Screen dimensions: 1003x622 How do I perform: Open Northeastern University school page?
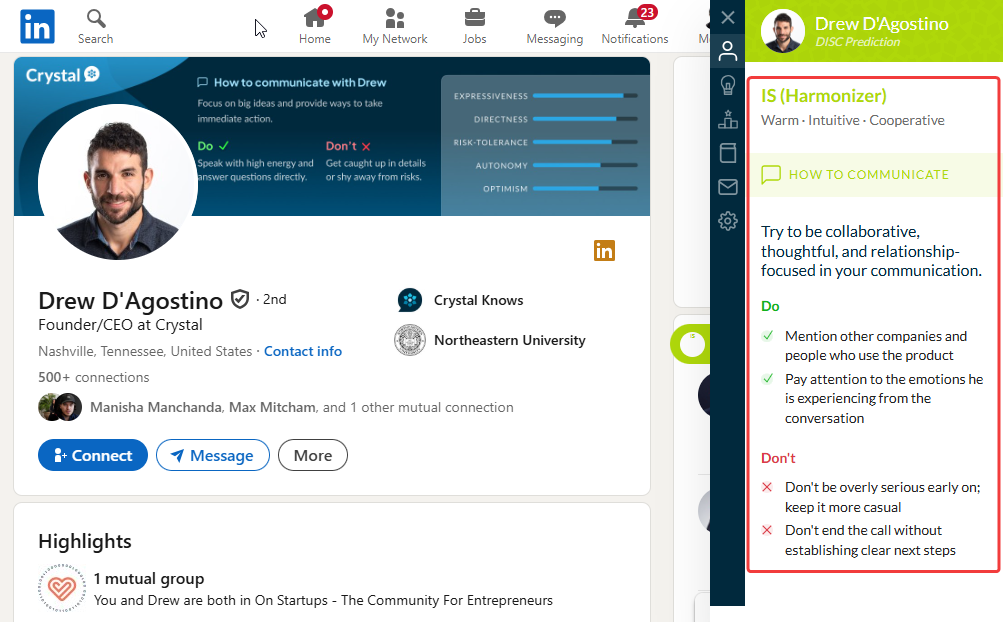[510, 340]
